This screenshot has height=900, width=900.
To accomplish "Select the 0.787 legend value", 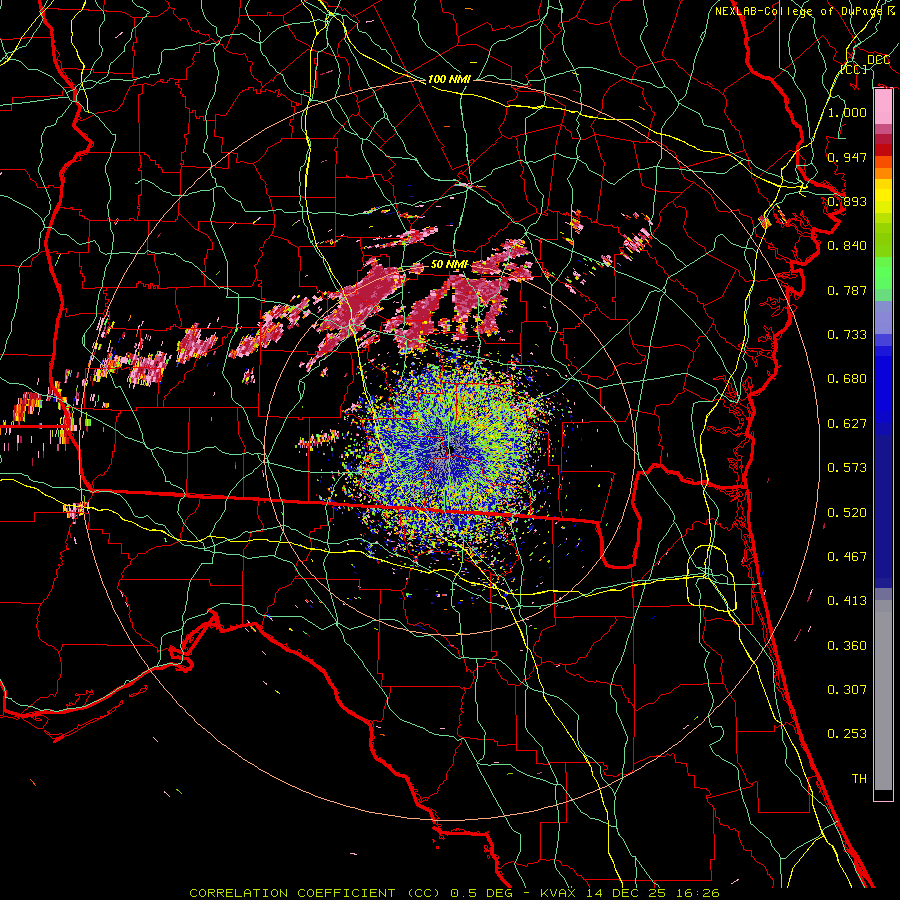I will pyautogui.click(x=847, y=290).
